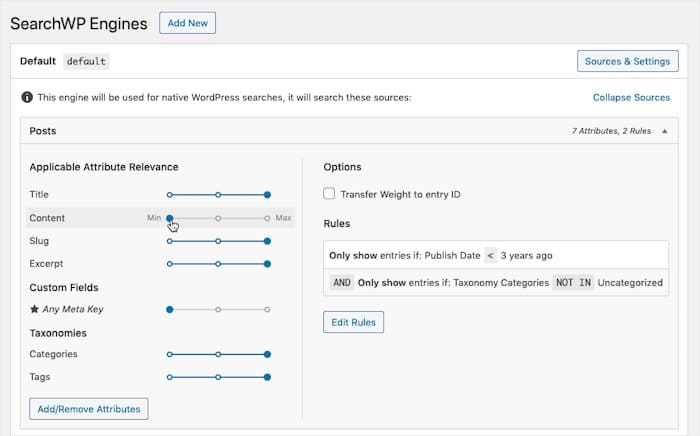
Task: Set Title relevance slider to middle point
Action: [x=218, y=195]
